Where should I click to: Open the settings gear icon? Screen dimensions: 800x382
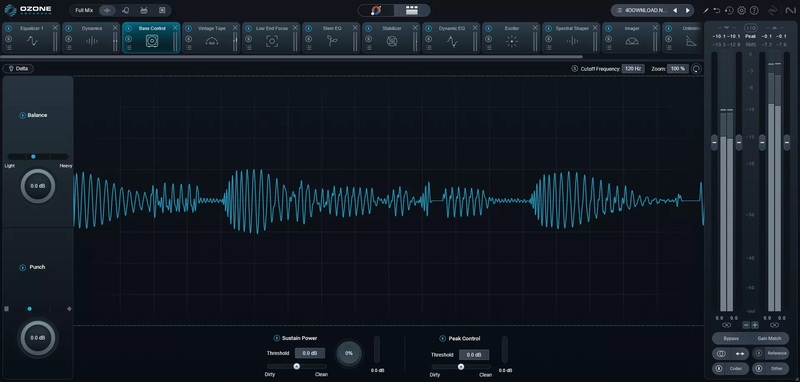click(742, 10)
